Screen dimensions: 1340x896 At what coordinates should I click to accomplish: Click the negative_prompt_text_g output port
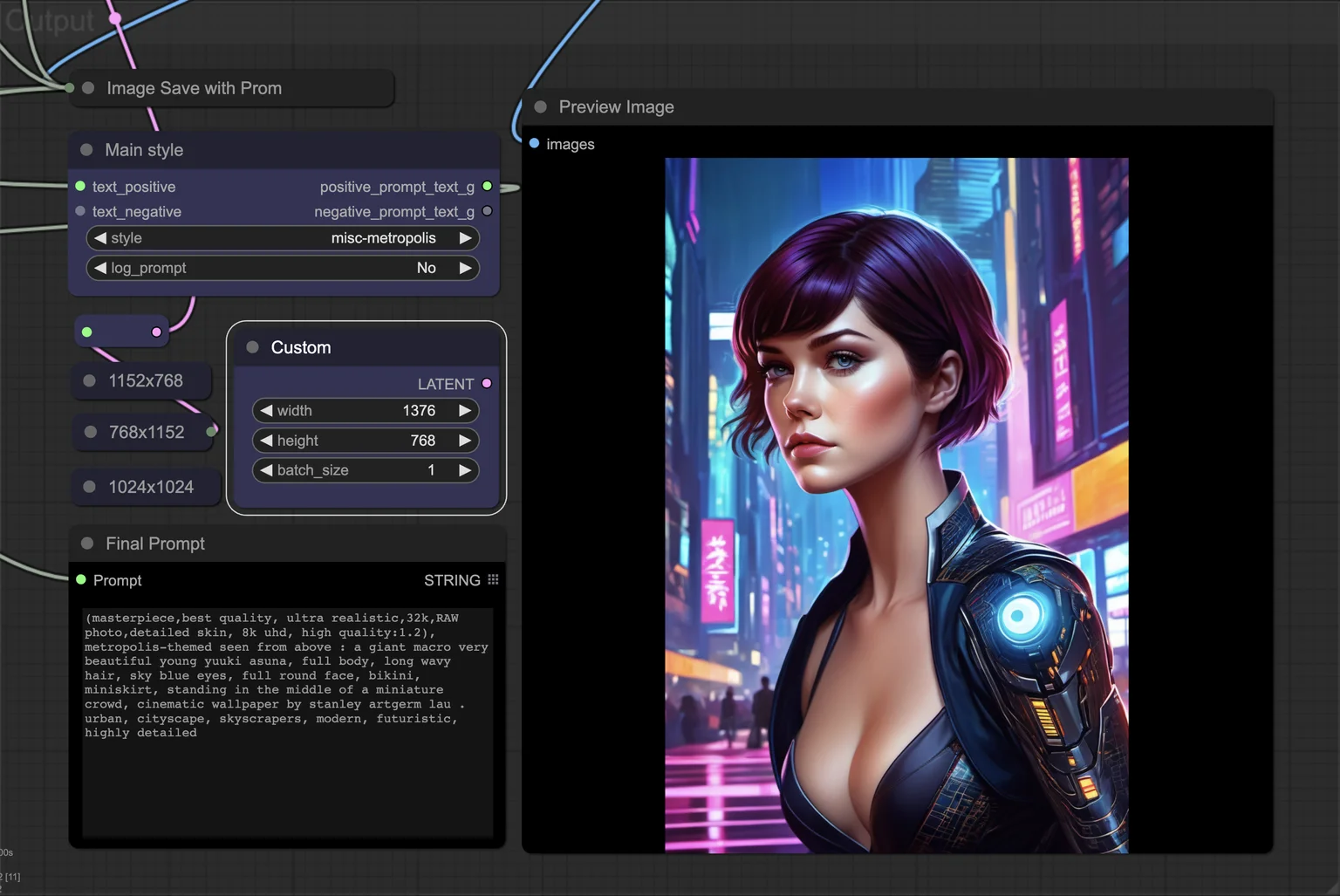coord(487,211)
